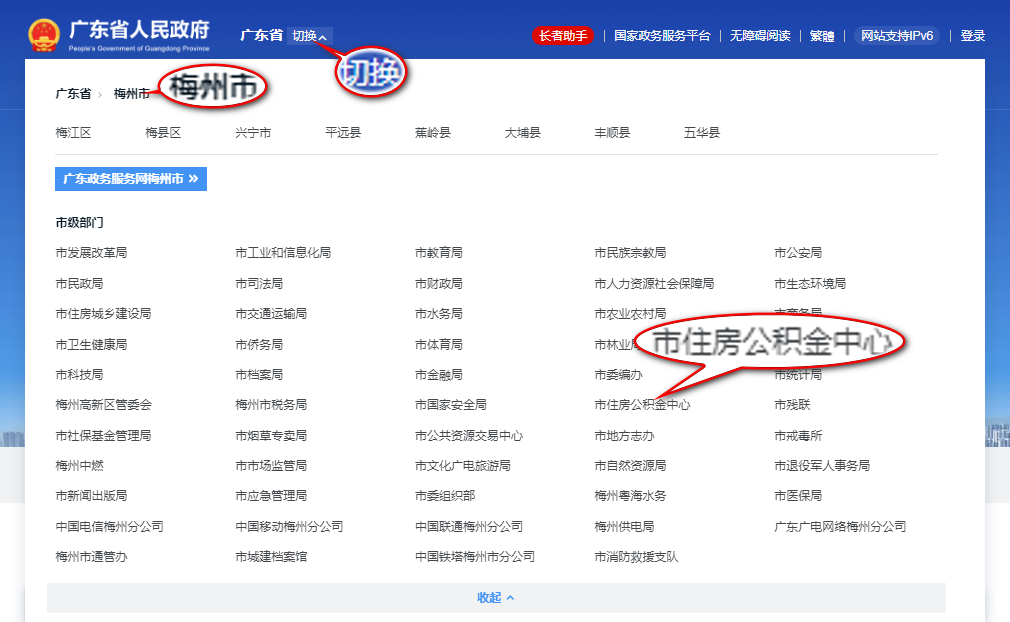This screenshot has width=1010, height=622.
Task: Select 梅州市 in the breadcrumb
Action: [x=132, y=94]
